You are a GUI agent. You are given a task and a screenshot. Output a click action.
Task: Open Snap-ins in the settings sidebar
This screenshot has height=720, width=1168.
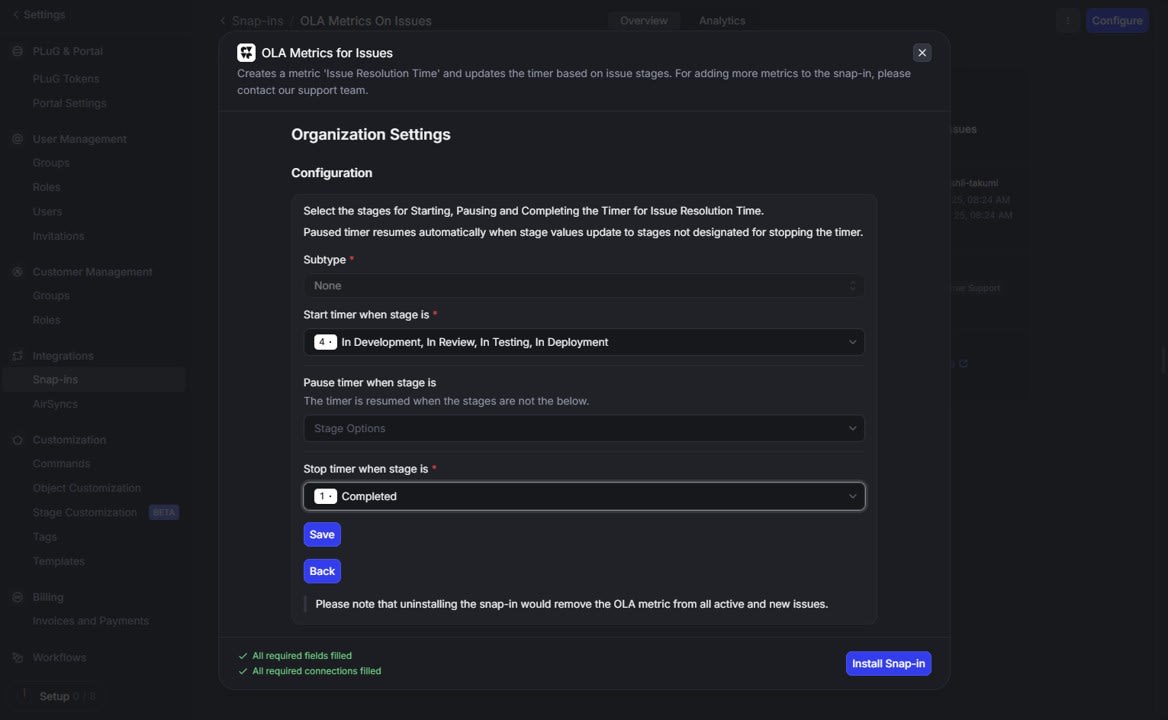pyautogui.click(x=55, y=380)
